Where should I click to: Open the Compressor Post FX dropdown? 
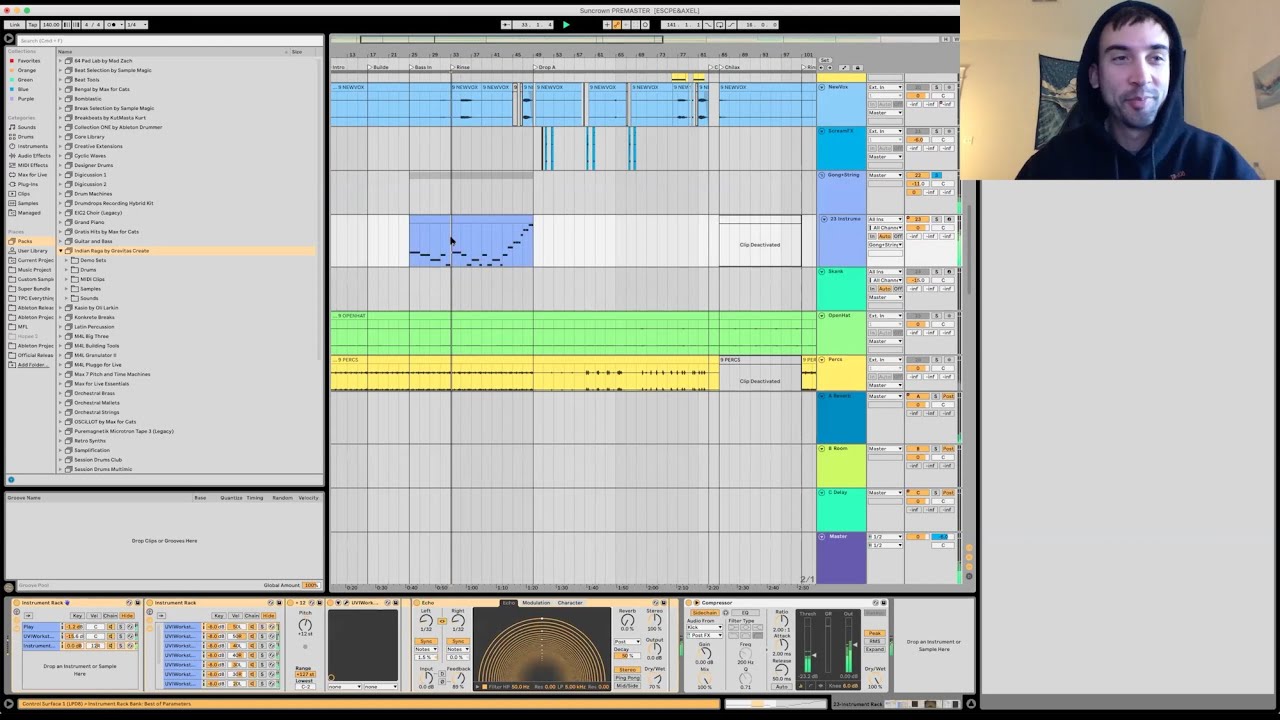pos(703,635)
